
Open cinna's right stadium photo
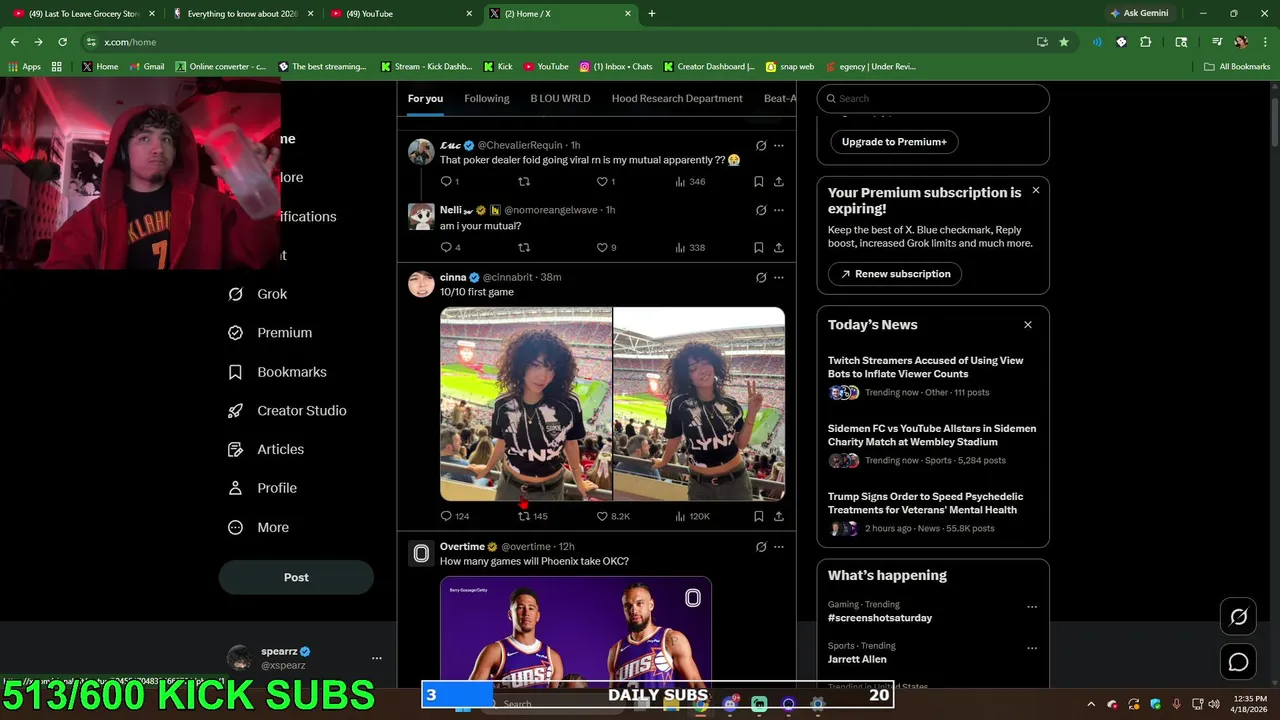tap(699, 404)
